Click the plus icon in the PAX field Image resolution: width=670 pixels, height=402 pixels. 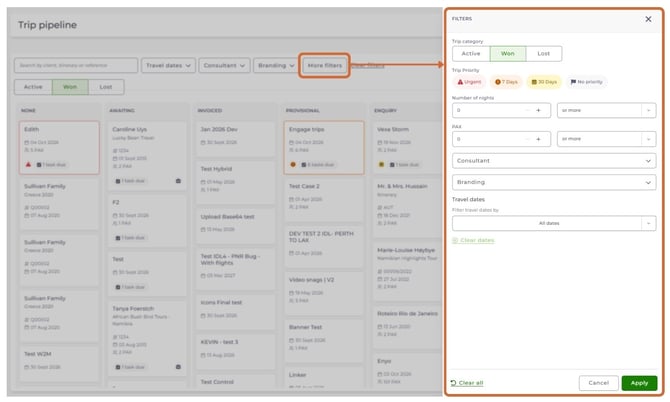coord(538,139)
